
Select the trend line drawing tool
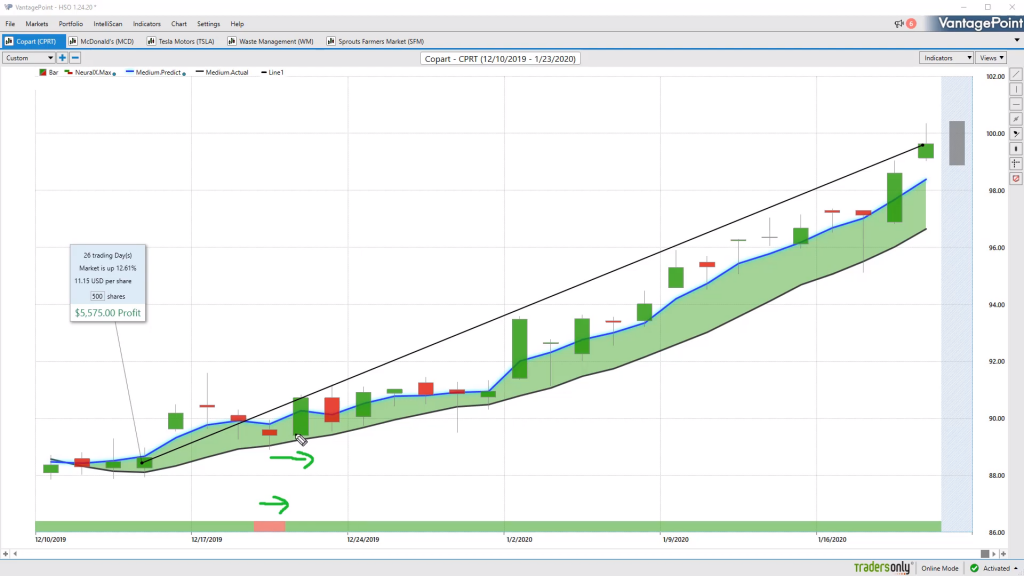1016,74
